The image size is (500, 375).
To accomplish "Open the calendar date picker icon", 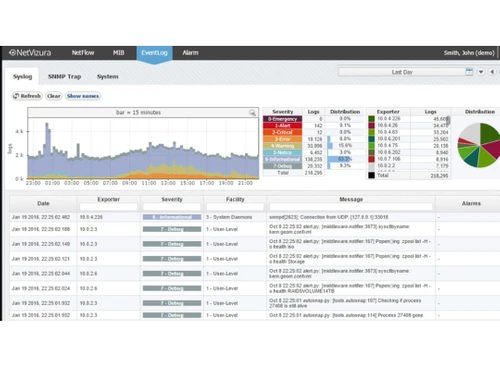I will tap(469, 72).
